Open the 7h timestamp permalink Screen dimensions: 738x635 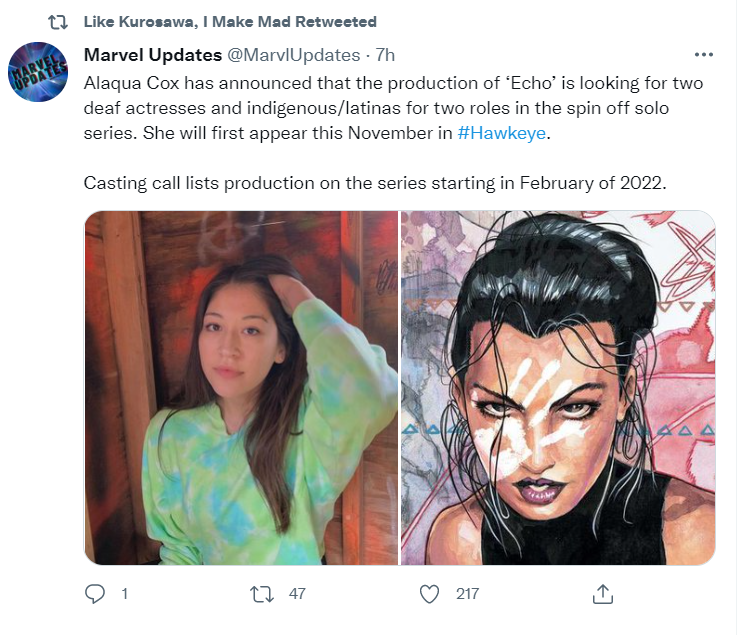coord(385,55)
